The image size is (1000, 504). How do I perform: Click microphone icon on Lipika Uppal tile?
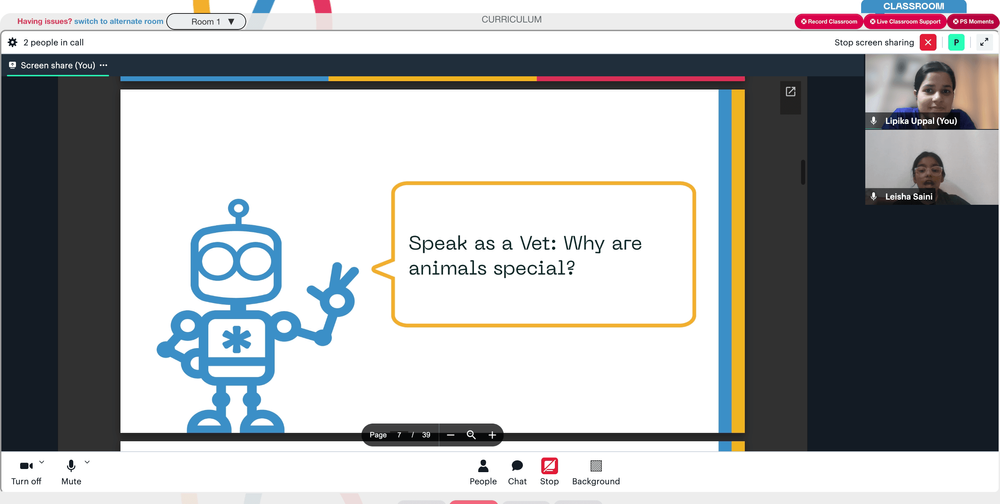pyautogui.click(x=874, y=121)
